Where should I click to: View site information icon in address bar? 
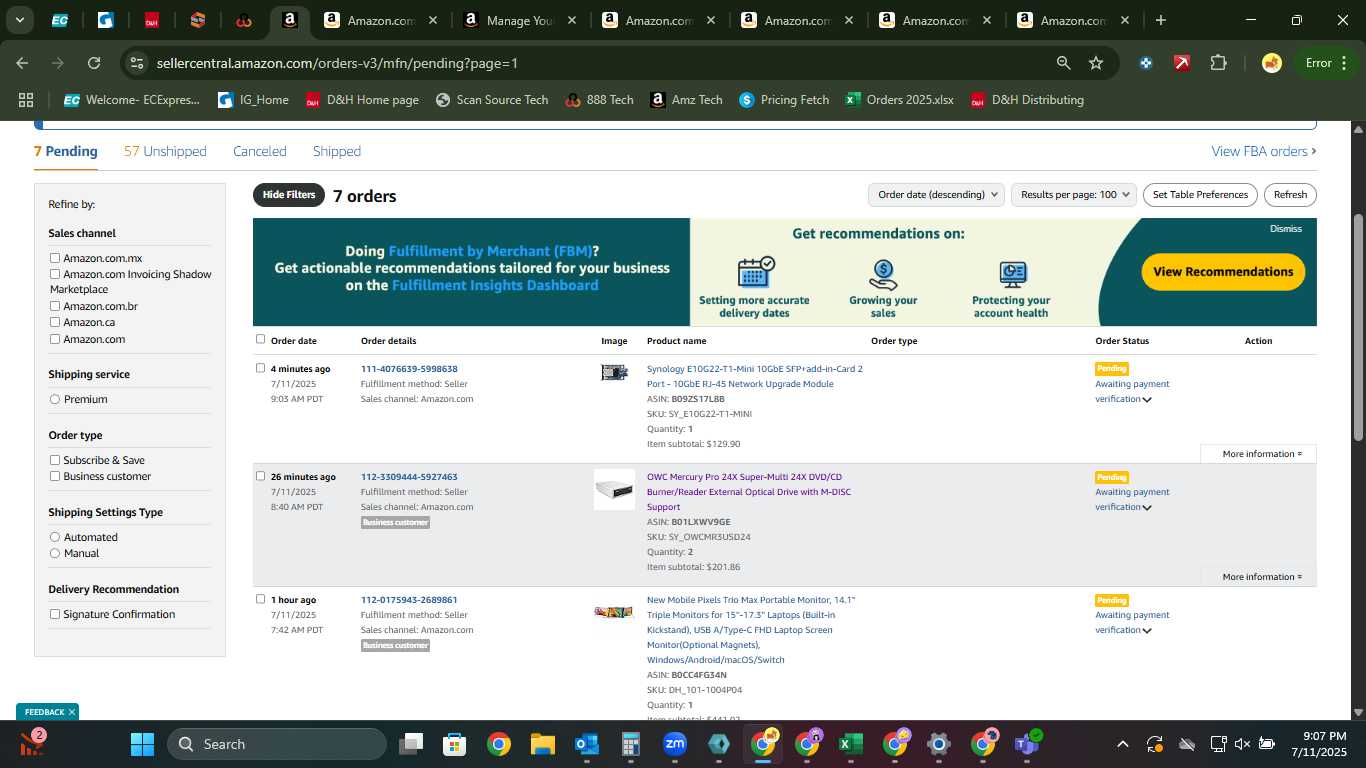pos(137,63)
